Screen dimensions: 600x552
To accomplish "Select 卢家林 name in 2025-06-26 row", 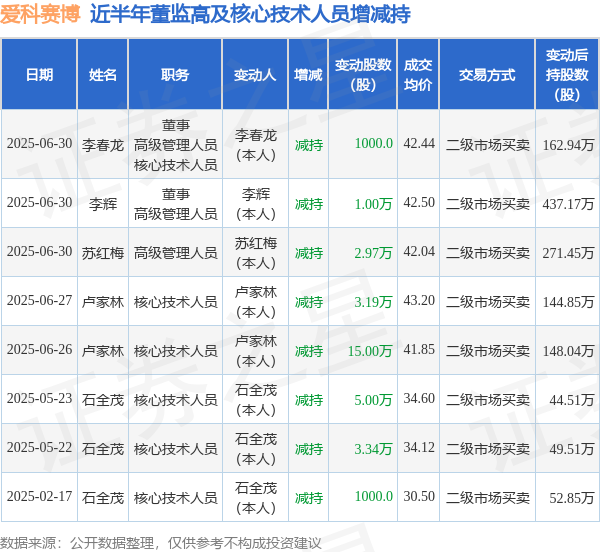I will pos(103,351).
